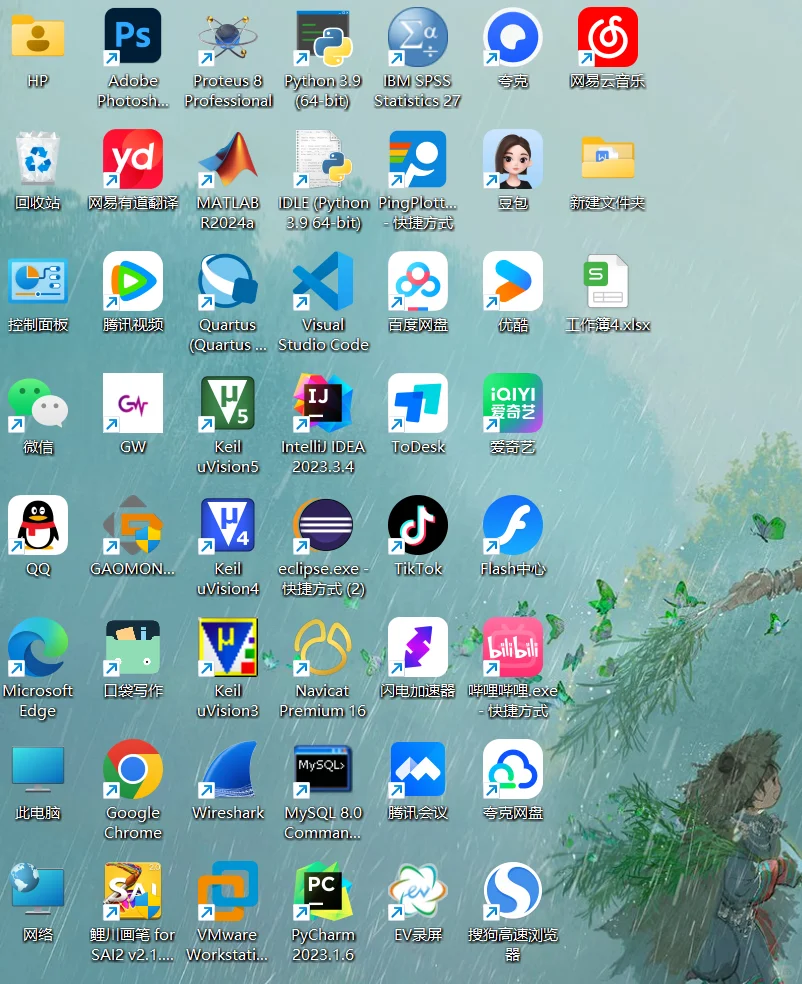Image resolution: width=802 pixels, height=984 pixels.
Task: Open 百度网盘 cloud drive
Action: [x=418, y=281]
